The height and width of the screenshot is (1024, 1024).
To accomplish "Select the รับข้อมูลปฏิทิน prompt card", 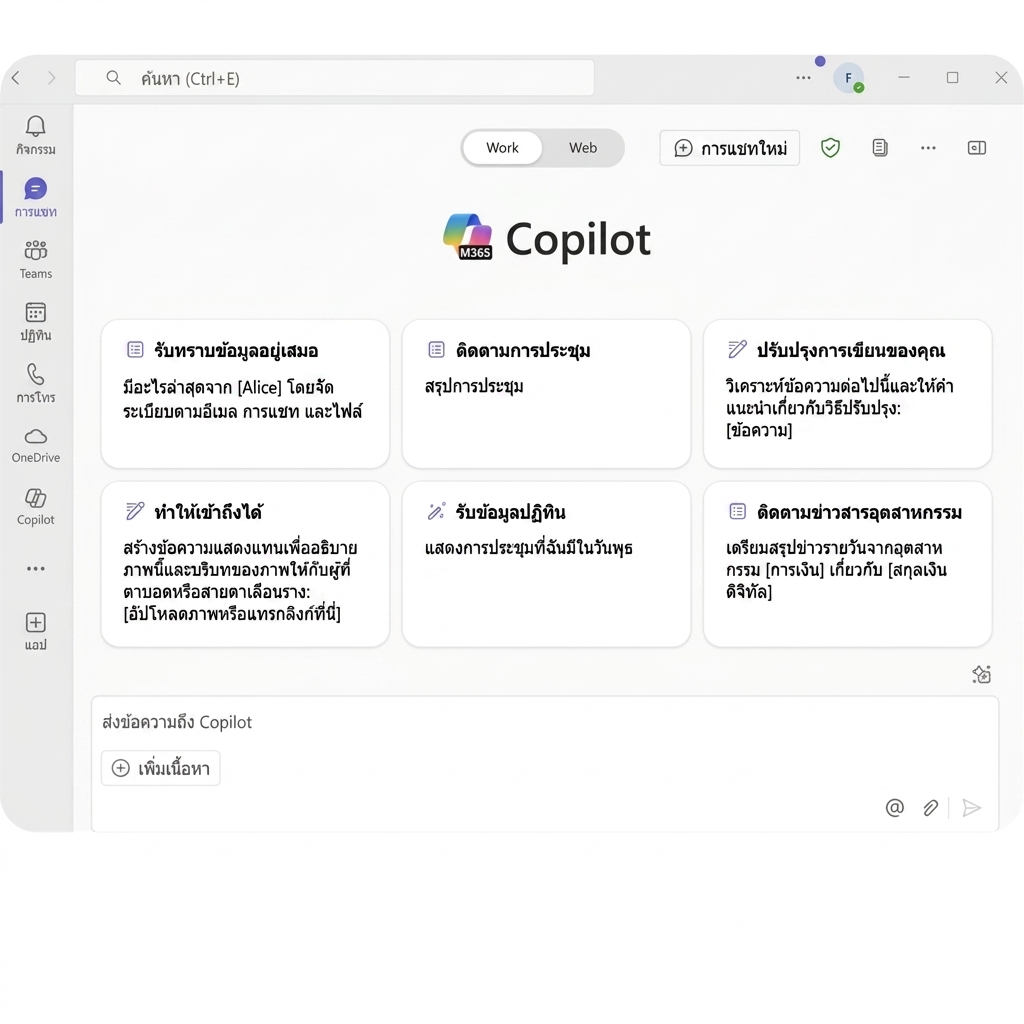I will (x=547, y=564).
